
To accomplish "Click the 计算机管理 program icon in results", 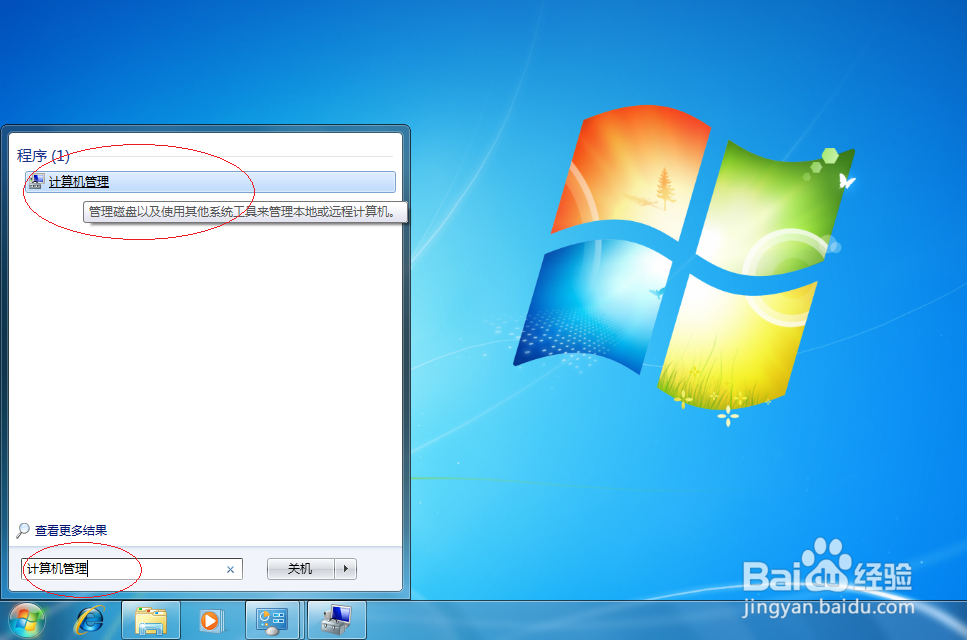I will (x=36, y=181).
